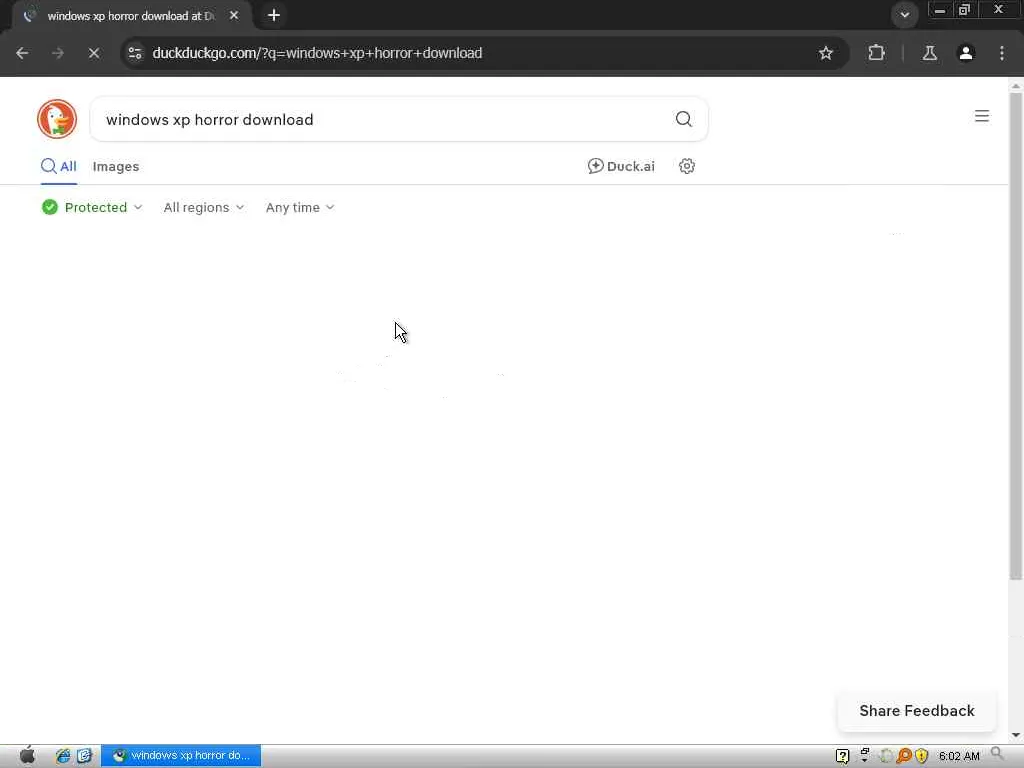The width and height of the screenshot is (1024, 768).
Task: Close the windows xp horror download tab
Action: [x=234, y=15]
